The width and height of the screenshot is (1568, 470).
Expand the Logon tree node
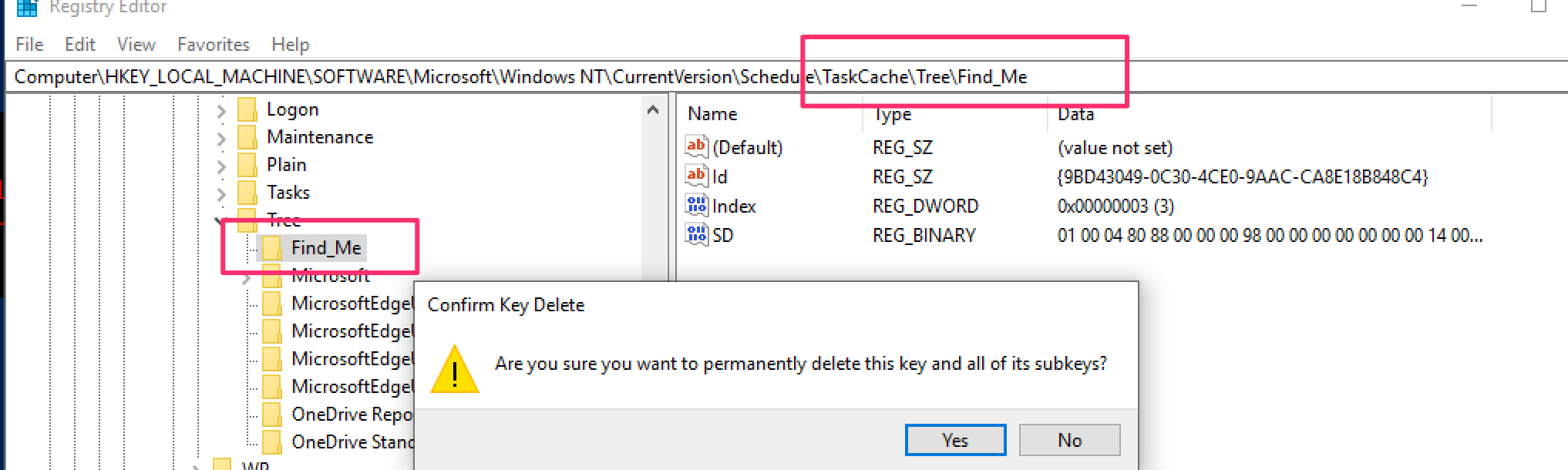coord(221,111)
